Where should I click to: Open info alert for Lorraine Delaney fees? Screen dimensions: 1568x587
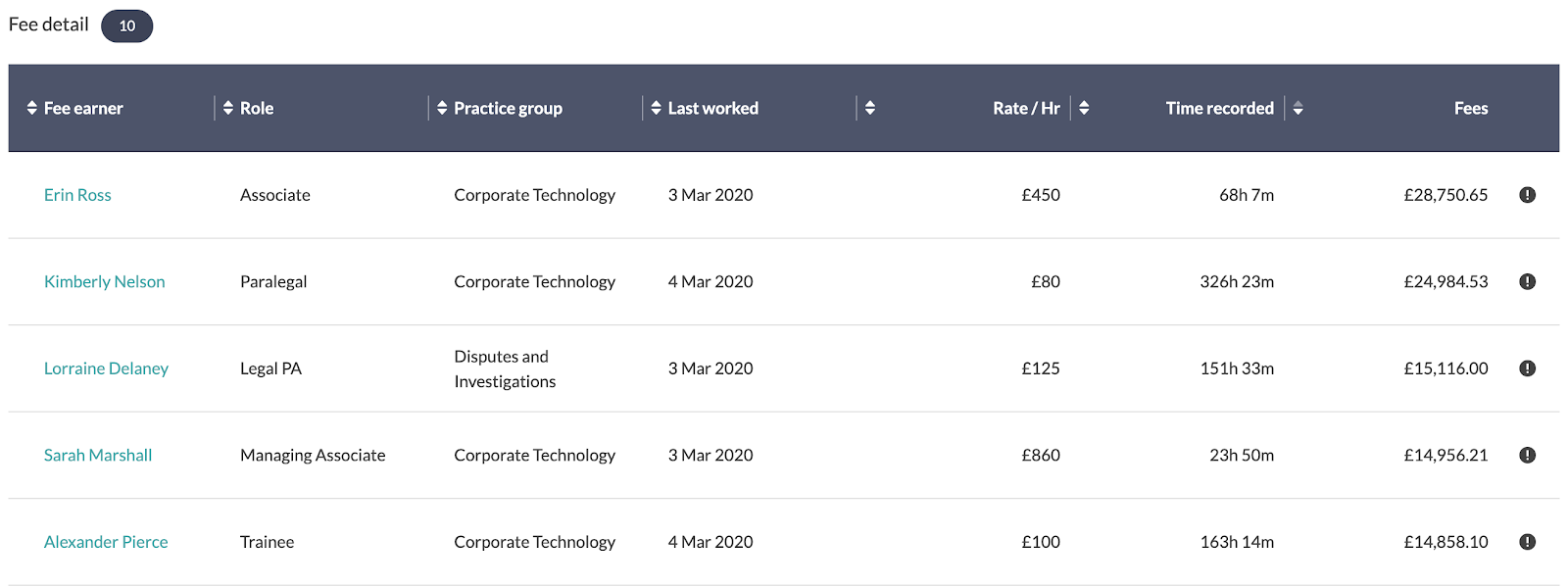1527,368
